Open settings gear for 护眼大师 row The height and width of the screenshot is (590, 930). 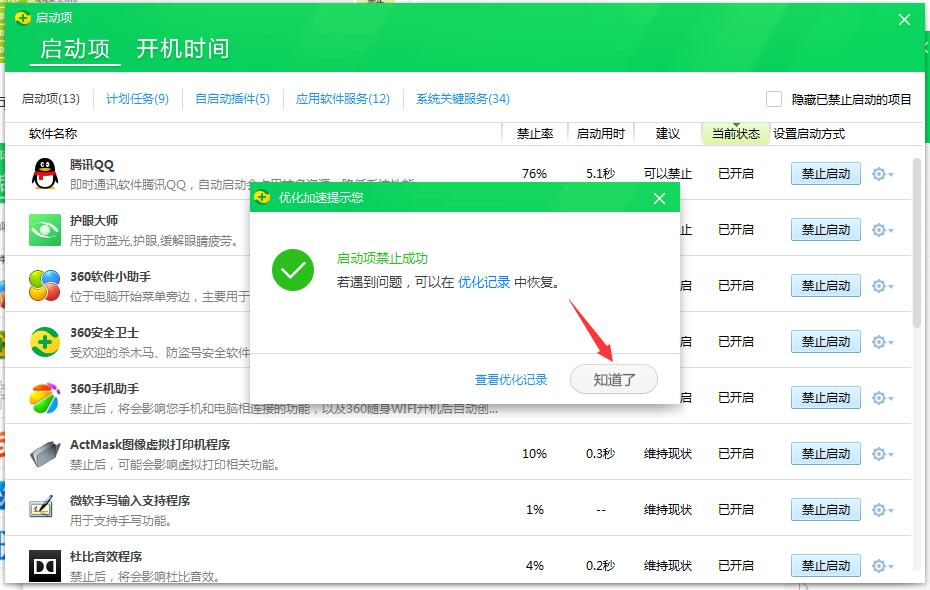pos(883,230)
